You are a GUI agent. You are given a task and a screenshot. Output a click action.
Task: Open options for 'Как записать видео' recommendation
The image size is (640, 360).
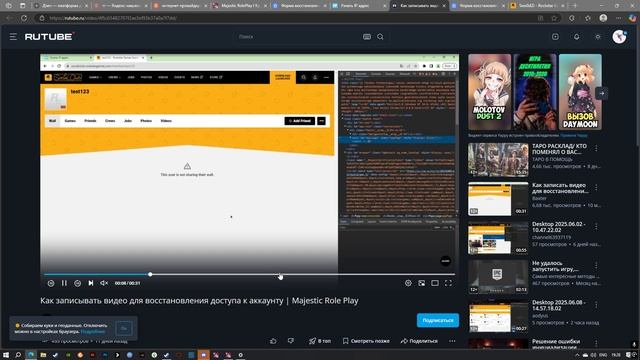(x=596, y=187)
